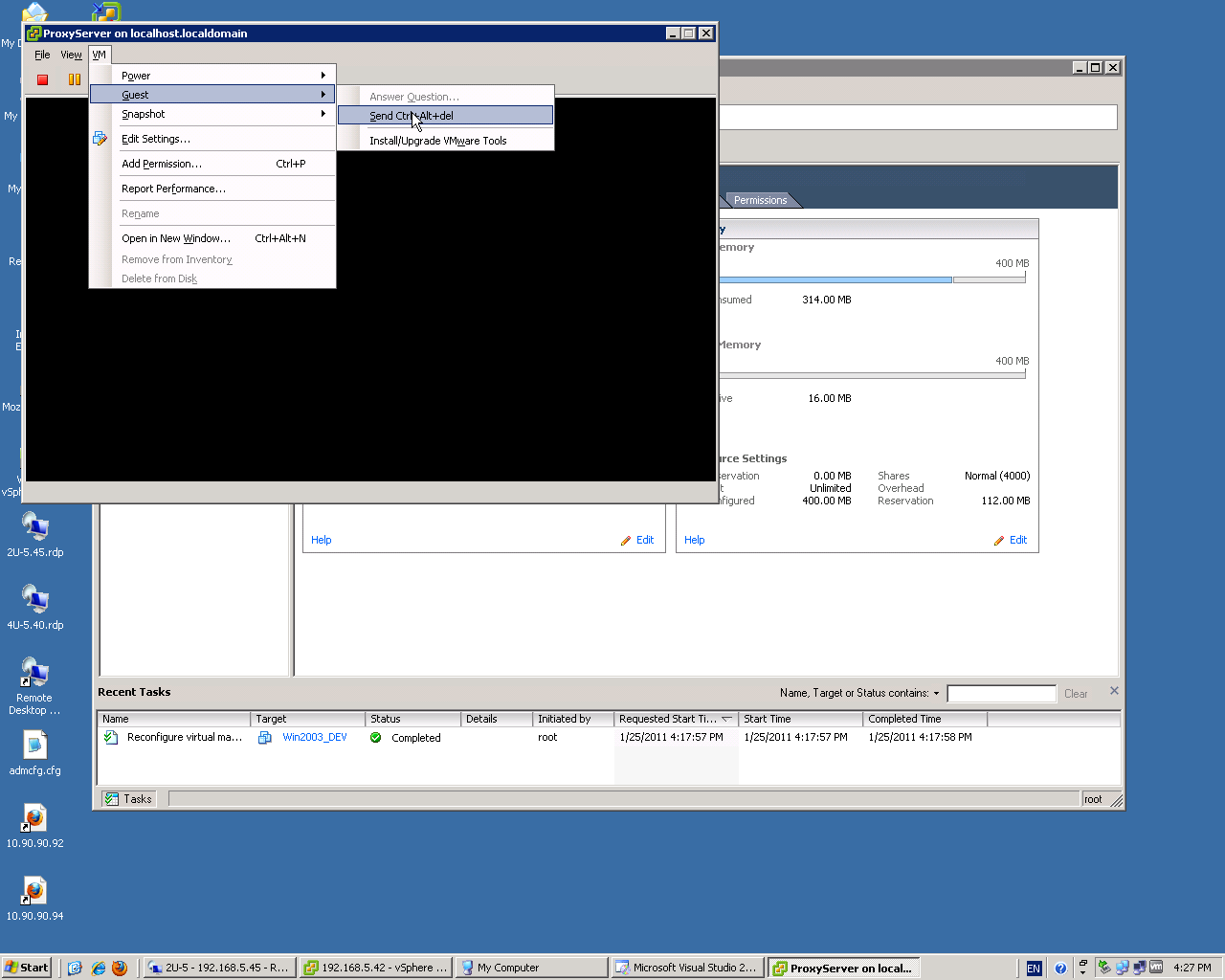
Task: Expand the Guest submenu arrow
Action: point(323,95)
